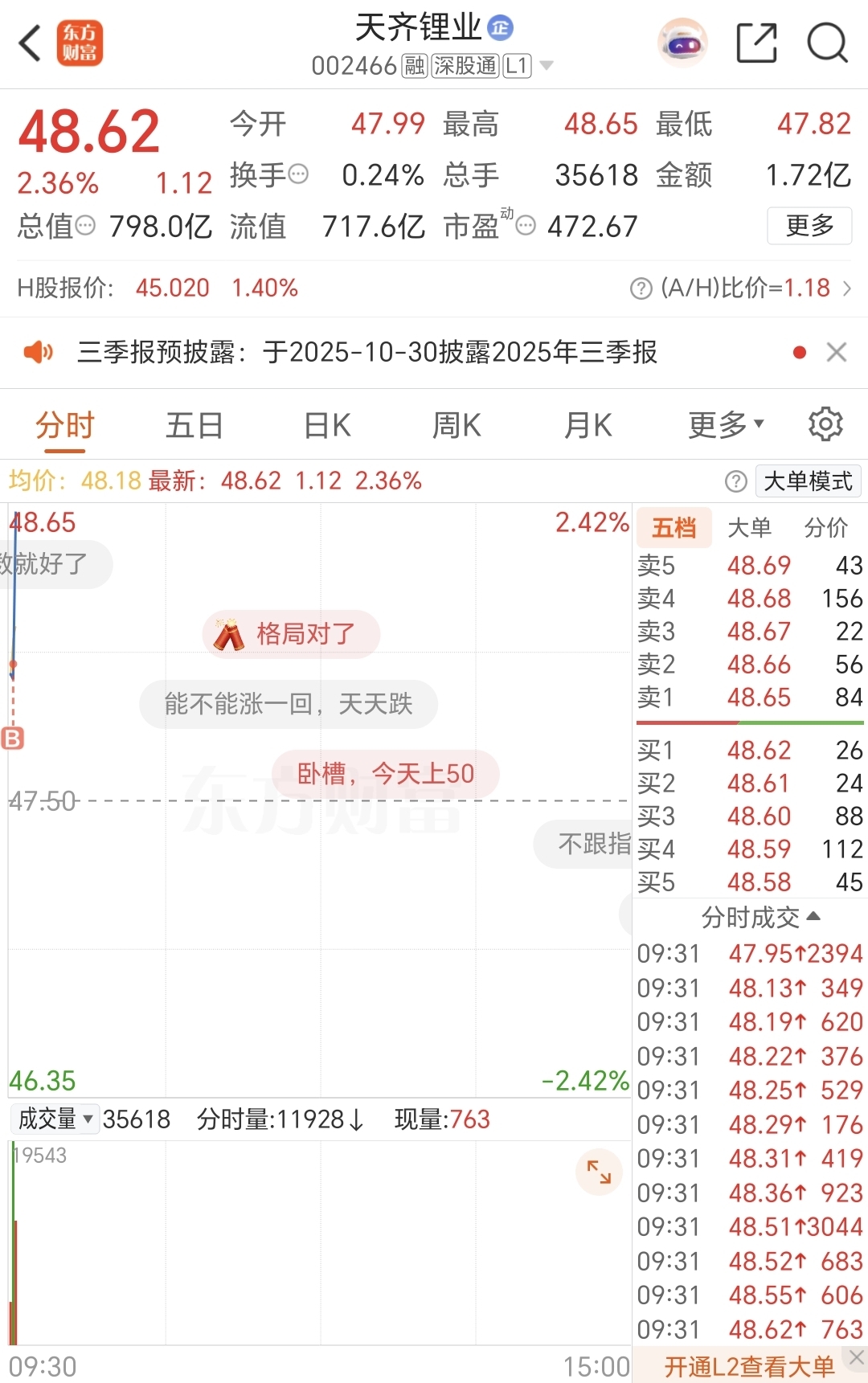Switch to the 月K tab
Image resolution: width=868 pixels, height=1383 pixels.
tap(588, 425)
